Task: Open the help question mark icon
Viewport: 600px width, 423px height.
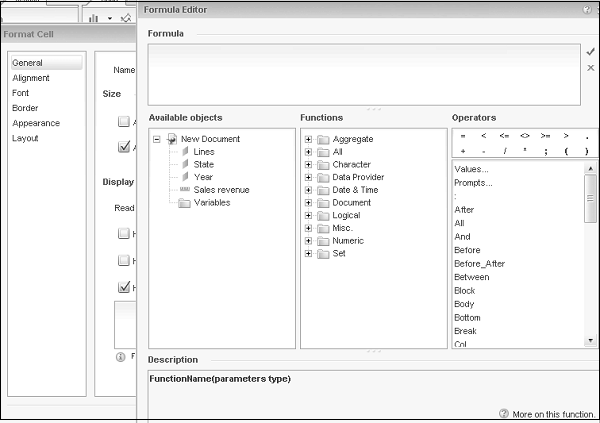Action: tap(586, 9)
